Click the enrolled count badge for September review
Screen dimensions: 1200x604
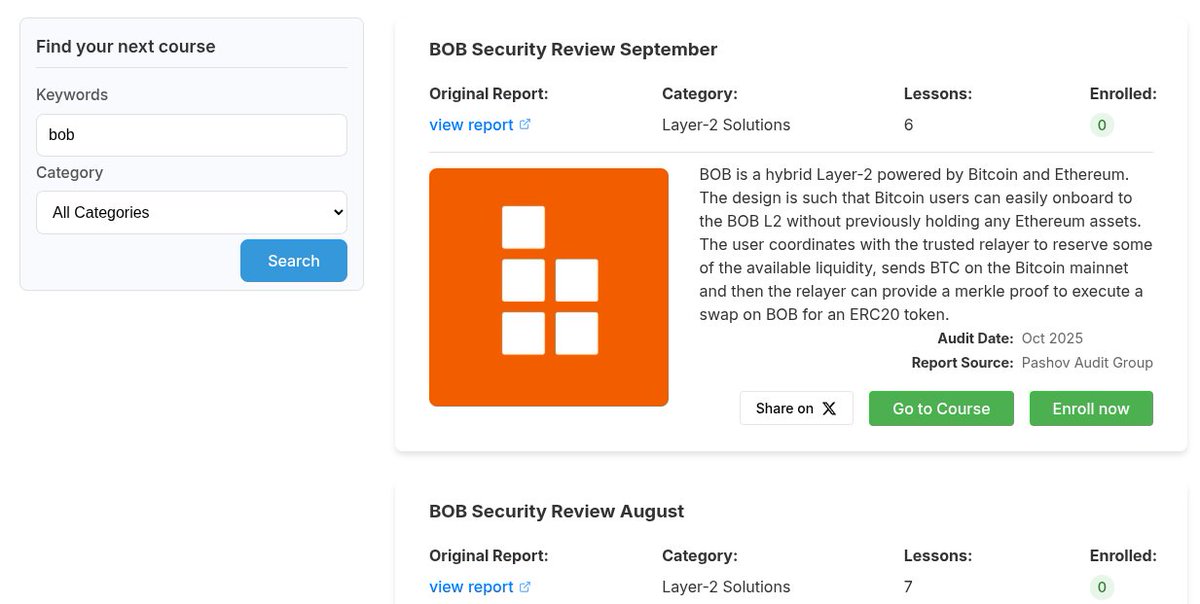pos(1102,125)
